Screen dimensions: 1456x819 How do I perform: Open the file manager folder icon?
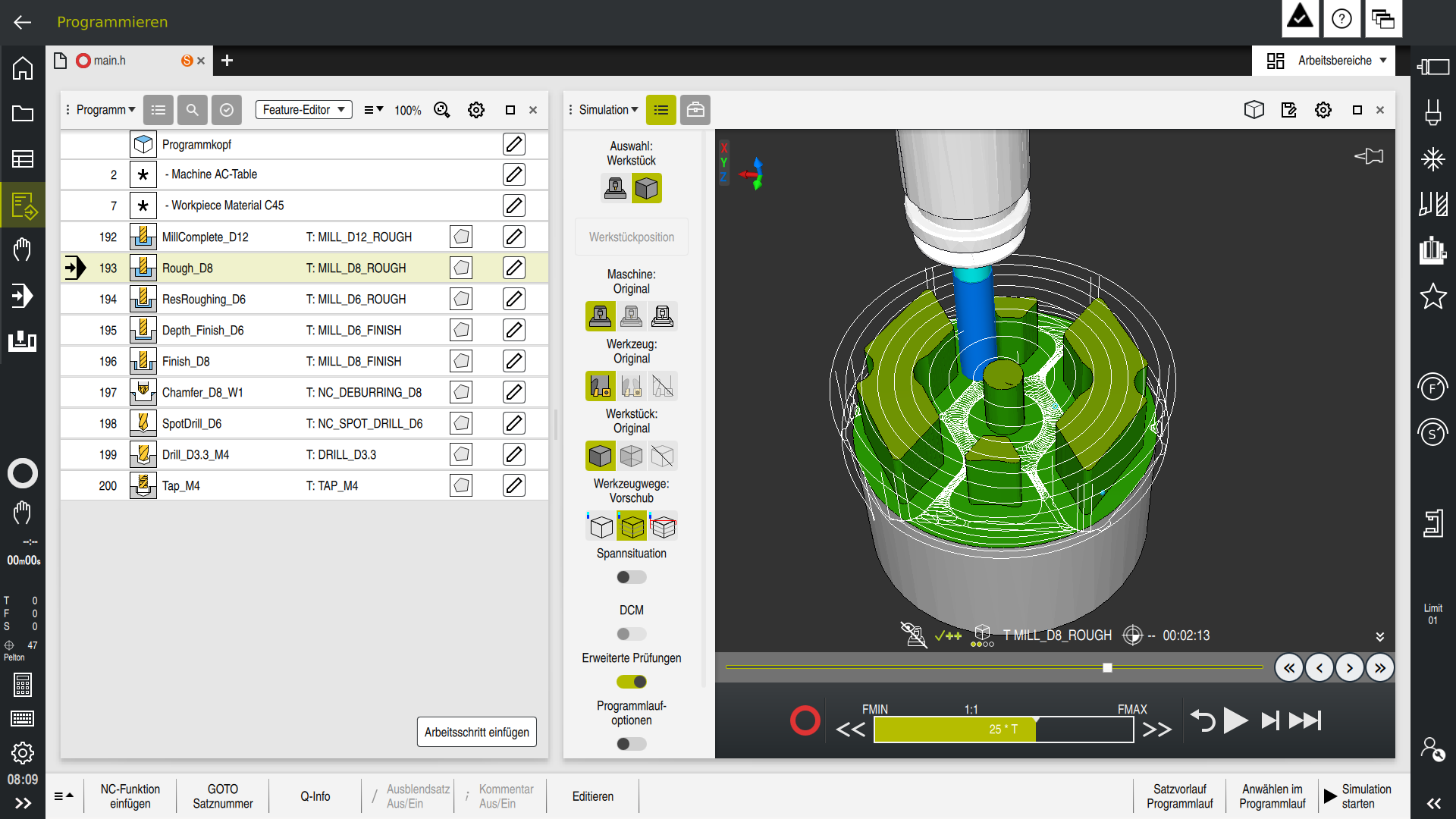point(23,114)
